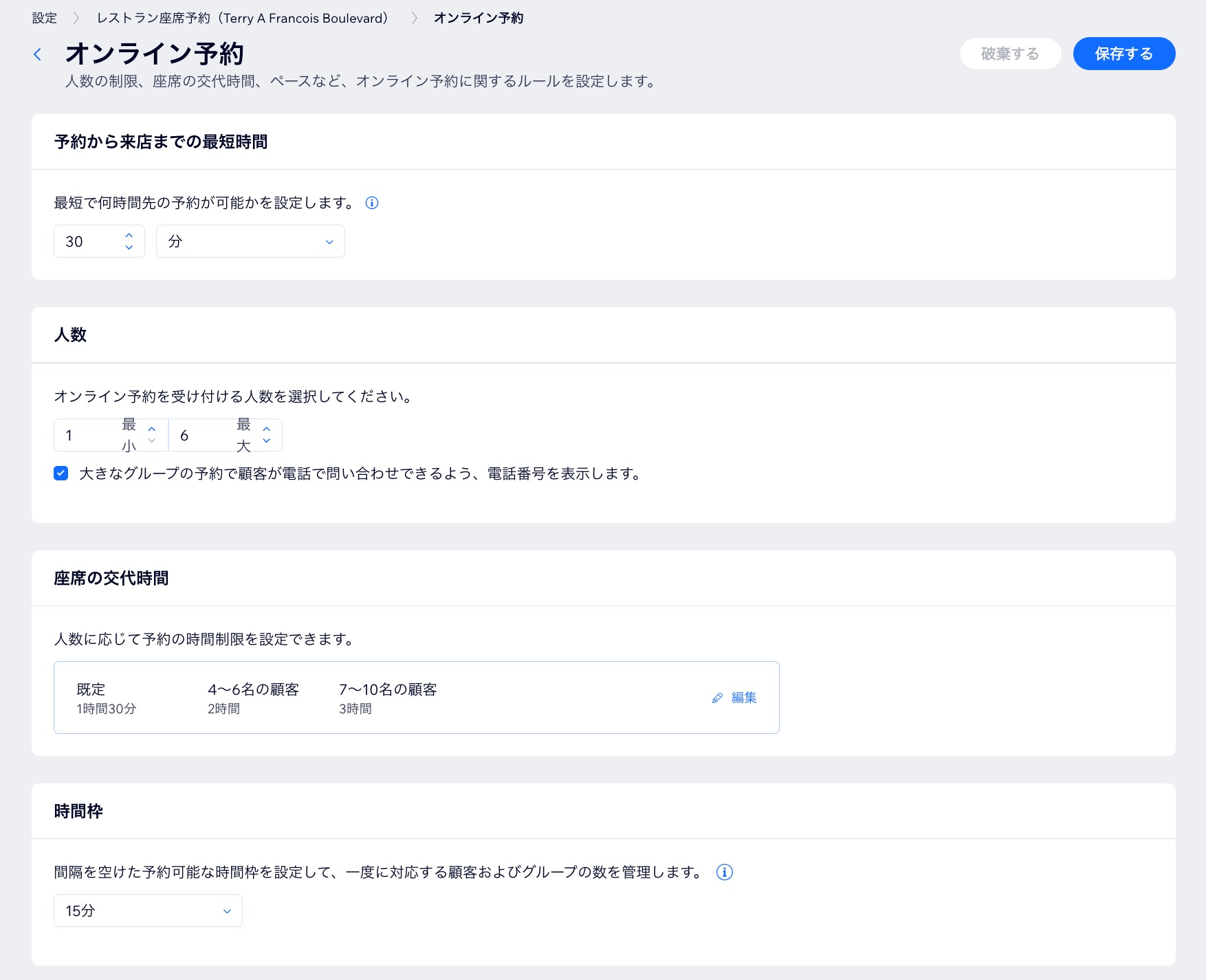The width and height of the screenshot is (1206, 980).
Task: Open info tooltip for minimum booking time
Action: tap(372, 203)
